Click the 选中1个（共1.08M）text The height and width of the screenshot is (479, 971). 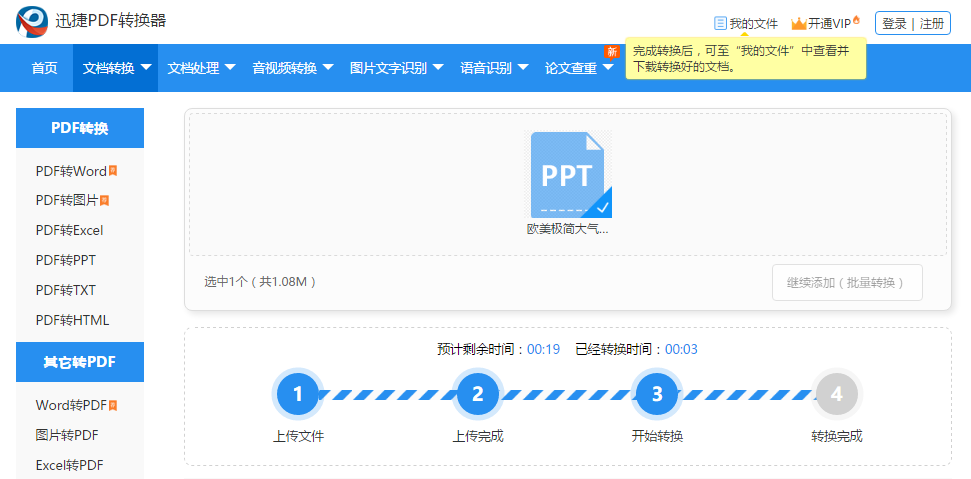coord(261,282)
